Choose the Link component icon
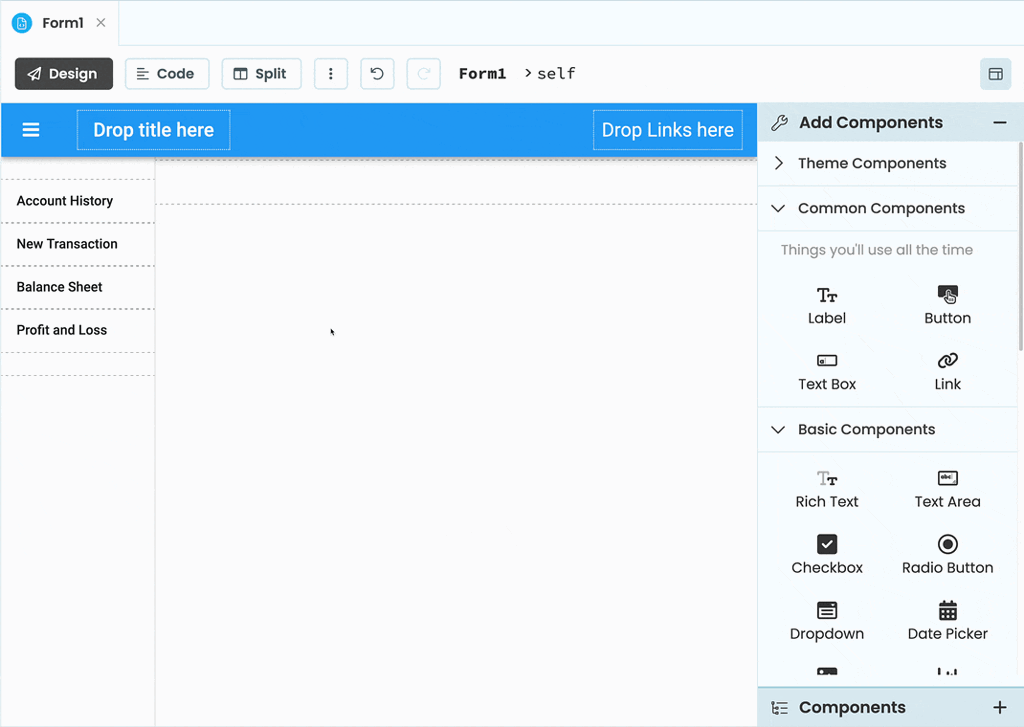 pos(947,362)
